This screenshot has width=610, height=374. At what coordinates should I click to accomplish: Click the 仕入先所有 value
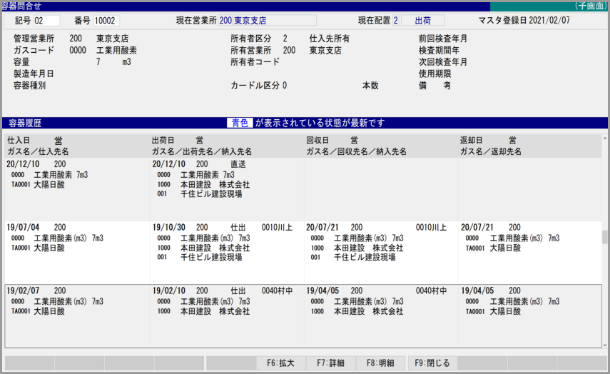[330, 39]
